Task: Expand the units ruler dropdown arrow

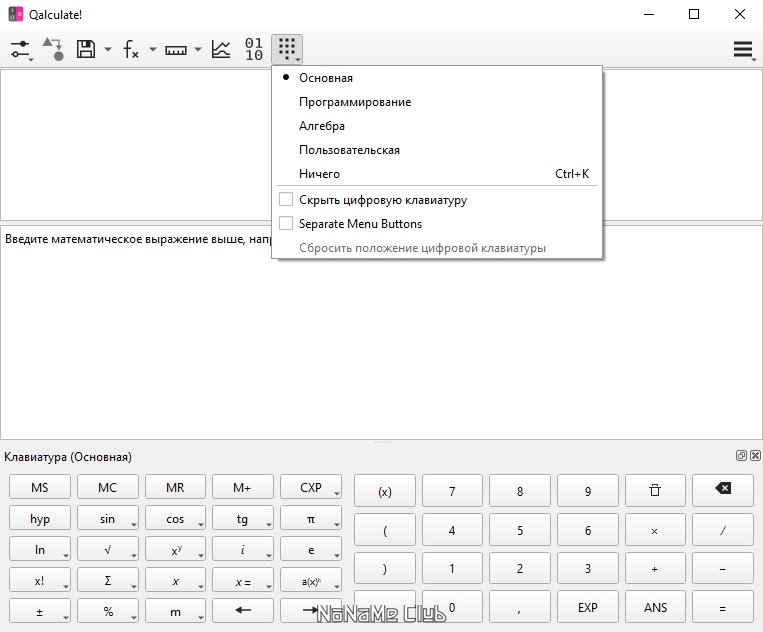Action: (198, 50)
